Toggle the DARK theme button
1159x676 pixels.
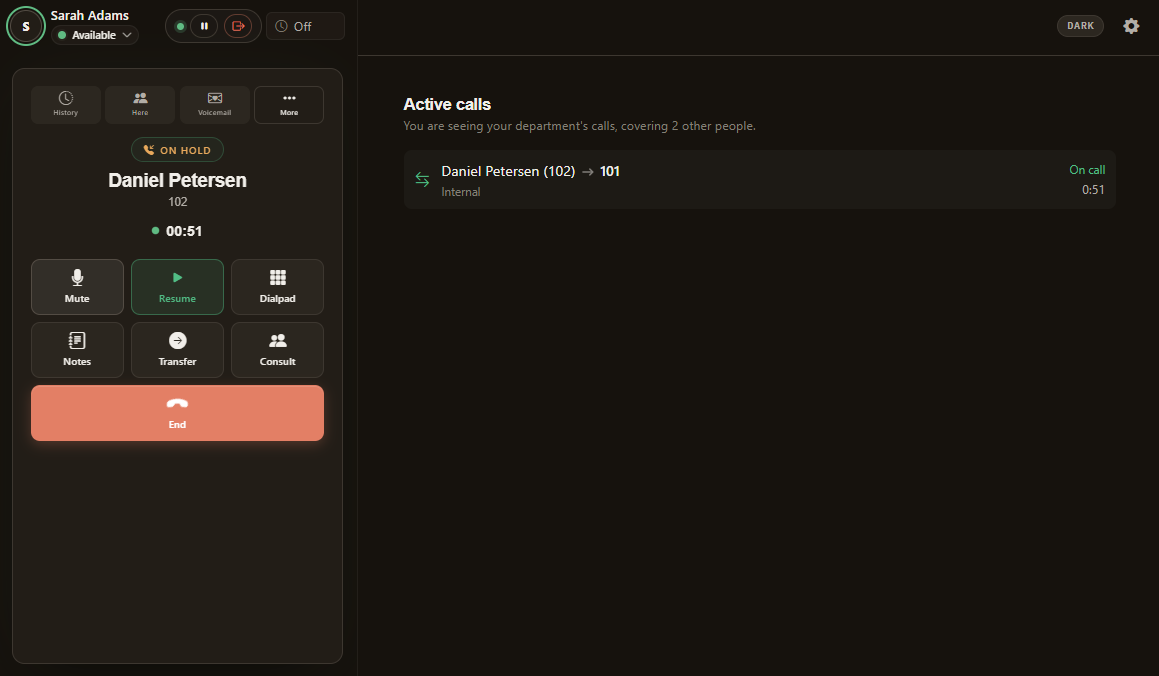(1080, 26)
